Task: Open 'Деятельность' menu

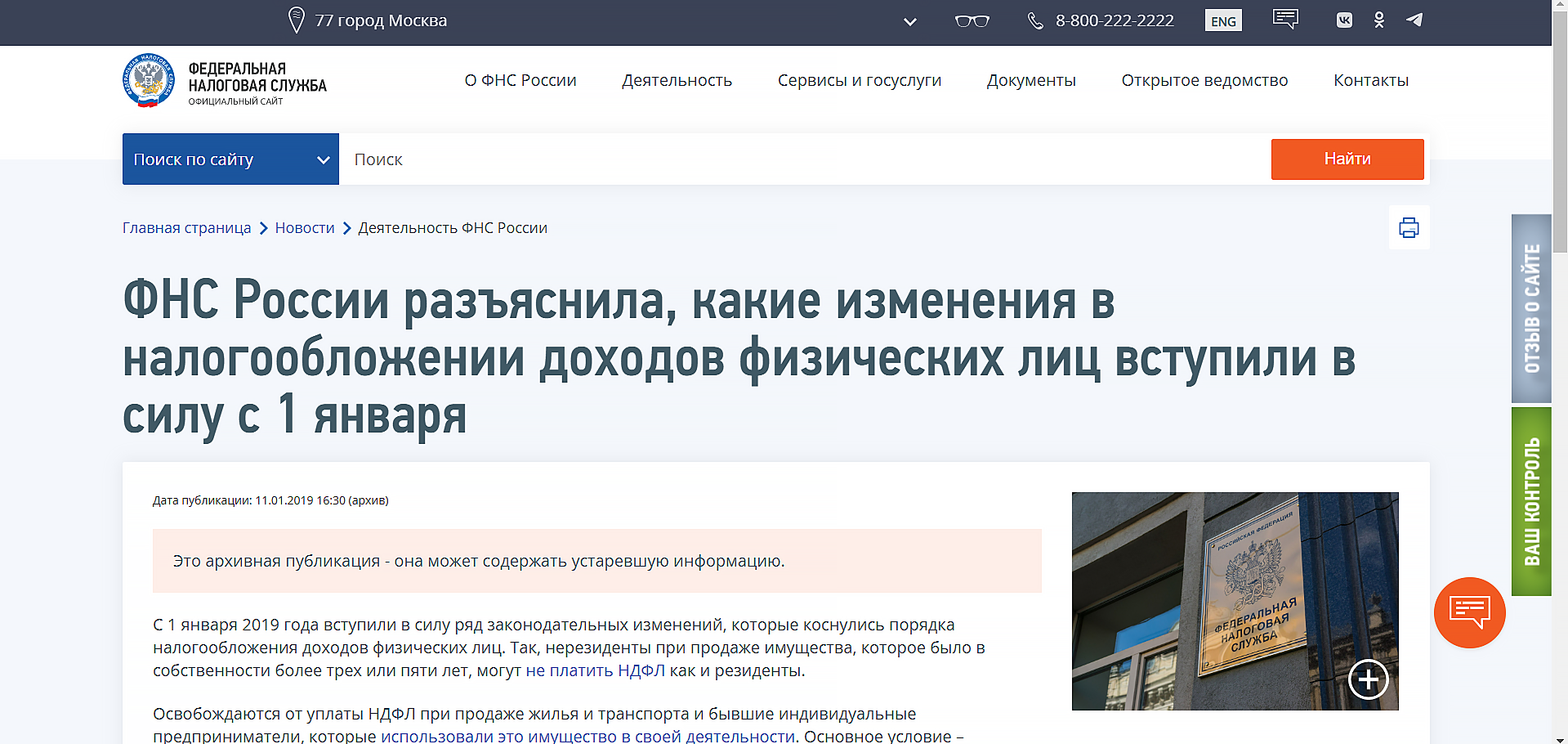Action: (x=677, y=80)
